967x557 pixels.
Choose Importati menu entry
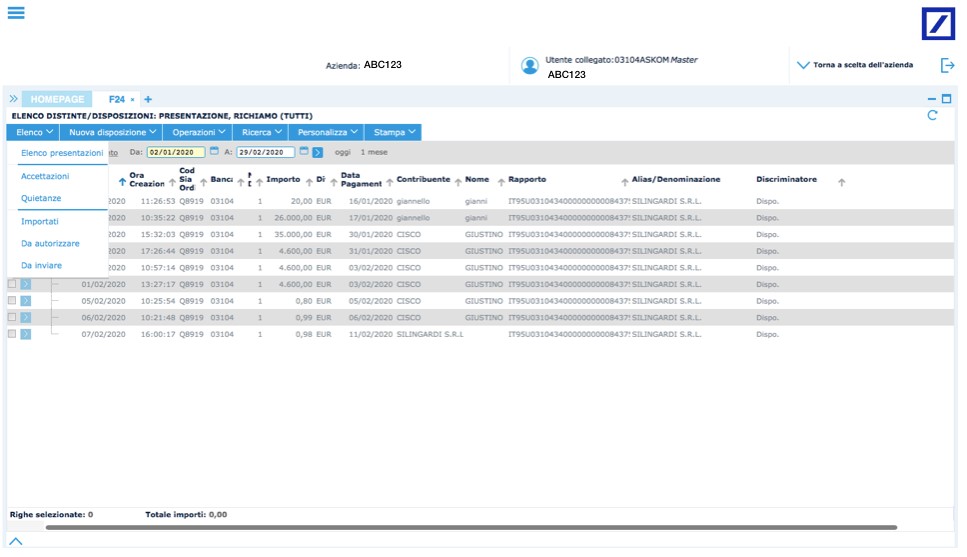coord(39,221)
